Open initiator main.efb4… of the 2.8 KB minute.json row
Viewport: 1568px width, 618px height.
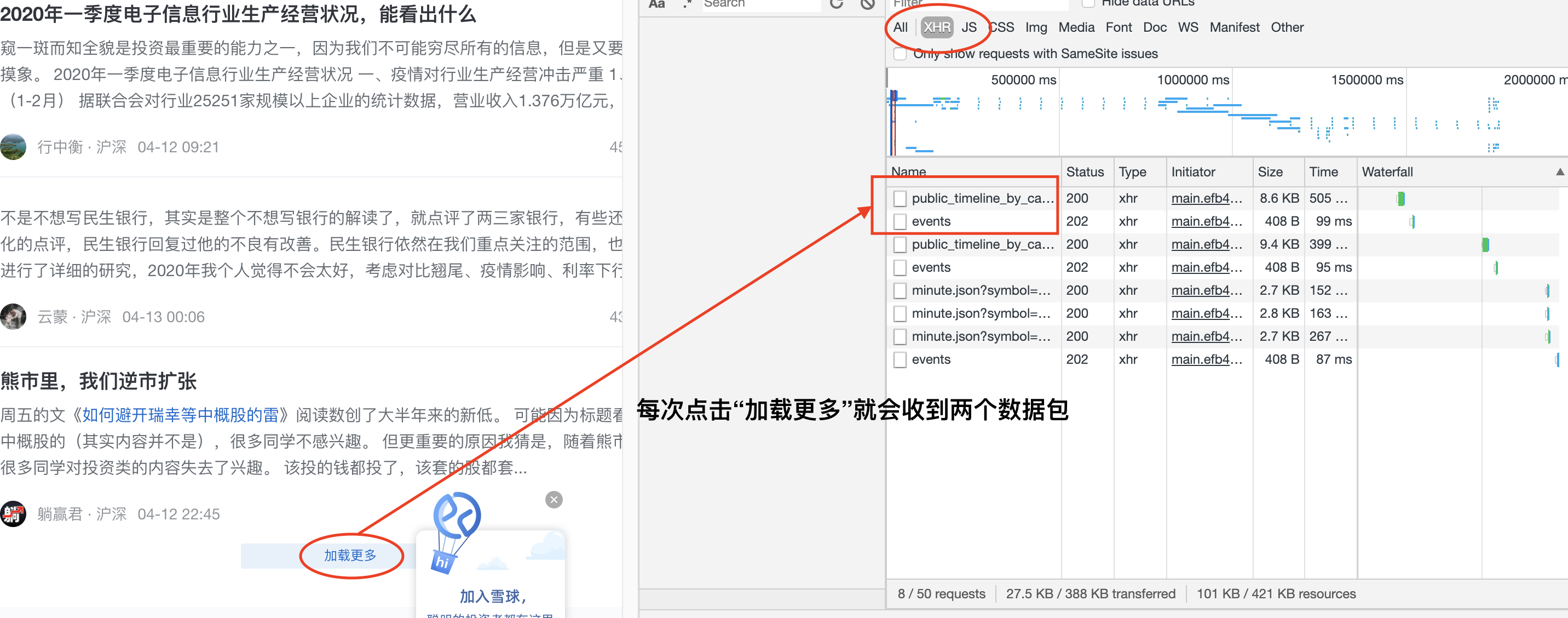coord(1207,314)
